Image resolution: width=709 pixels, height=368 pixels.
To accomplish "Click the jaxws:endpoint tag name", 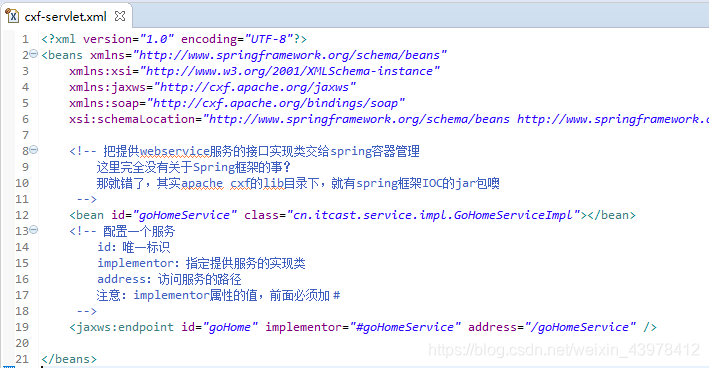I will point(125,327).
